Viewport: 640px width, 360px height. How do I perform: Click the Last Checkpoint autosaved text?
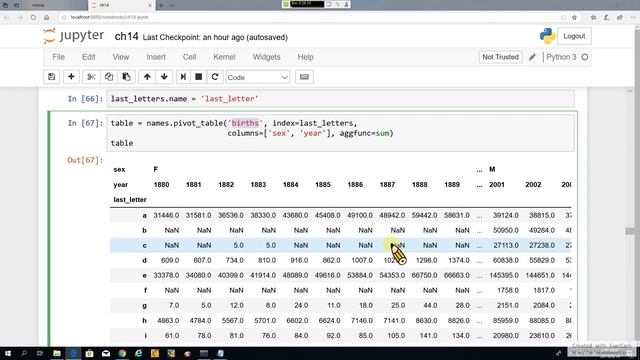215,37
